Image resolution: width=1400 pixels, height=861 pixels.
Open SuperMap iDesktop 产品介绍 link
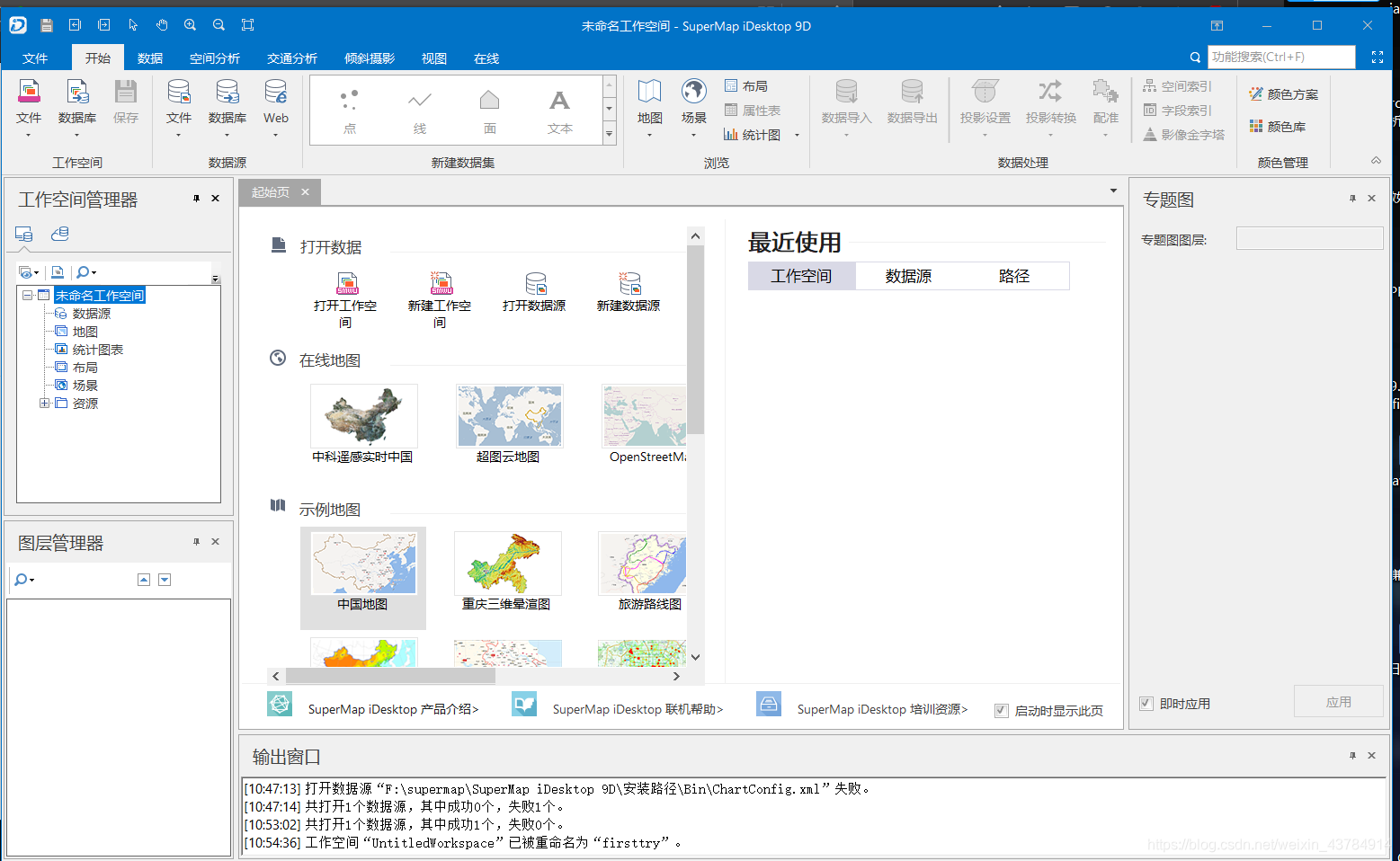[393, 709]
